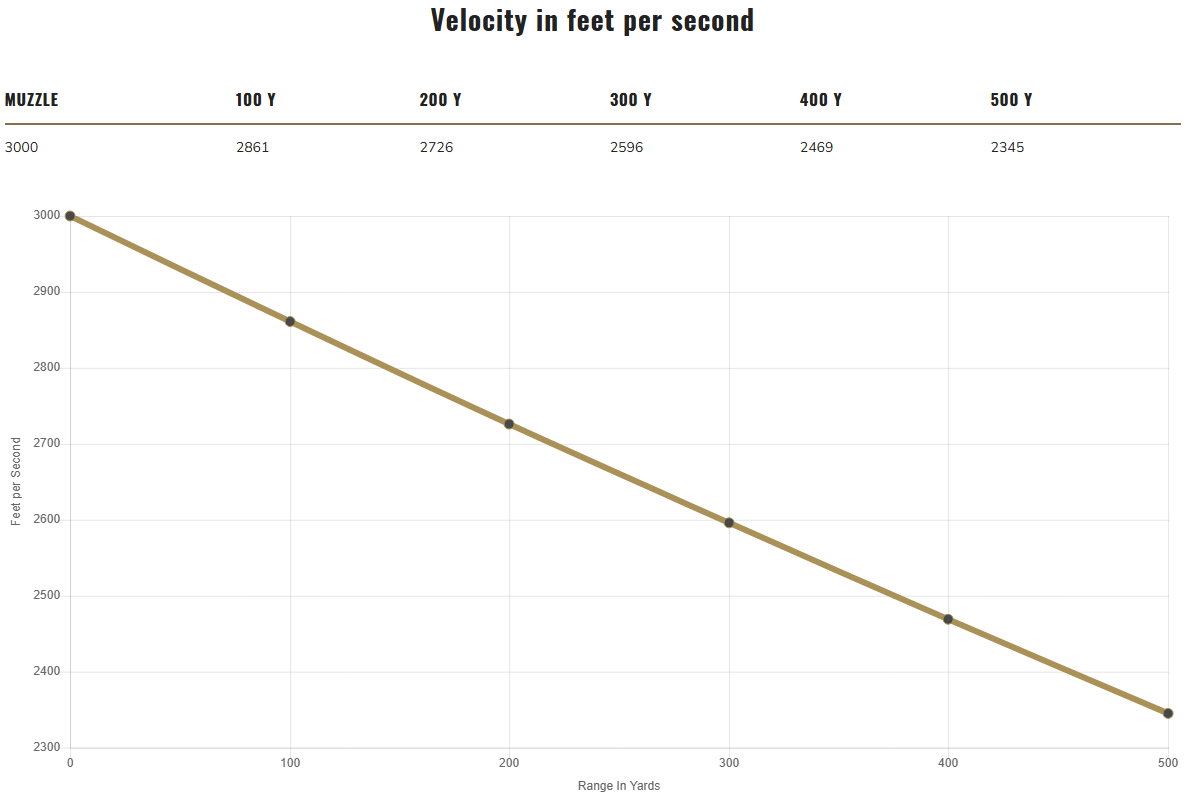Screen dimensions: 1191x802
Task: Click the 2469 table value
Action: 817,147
